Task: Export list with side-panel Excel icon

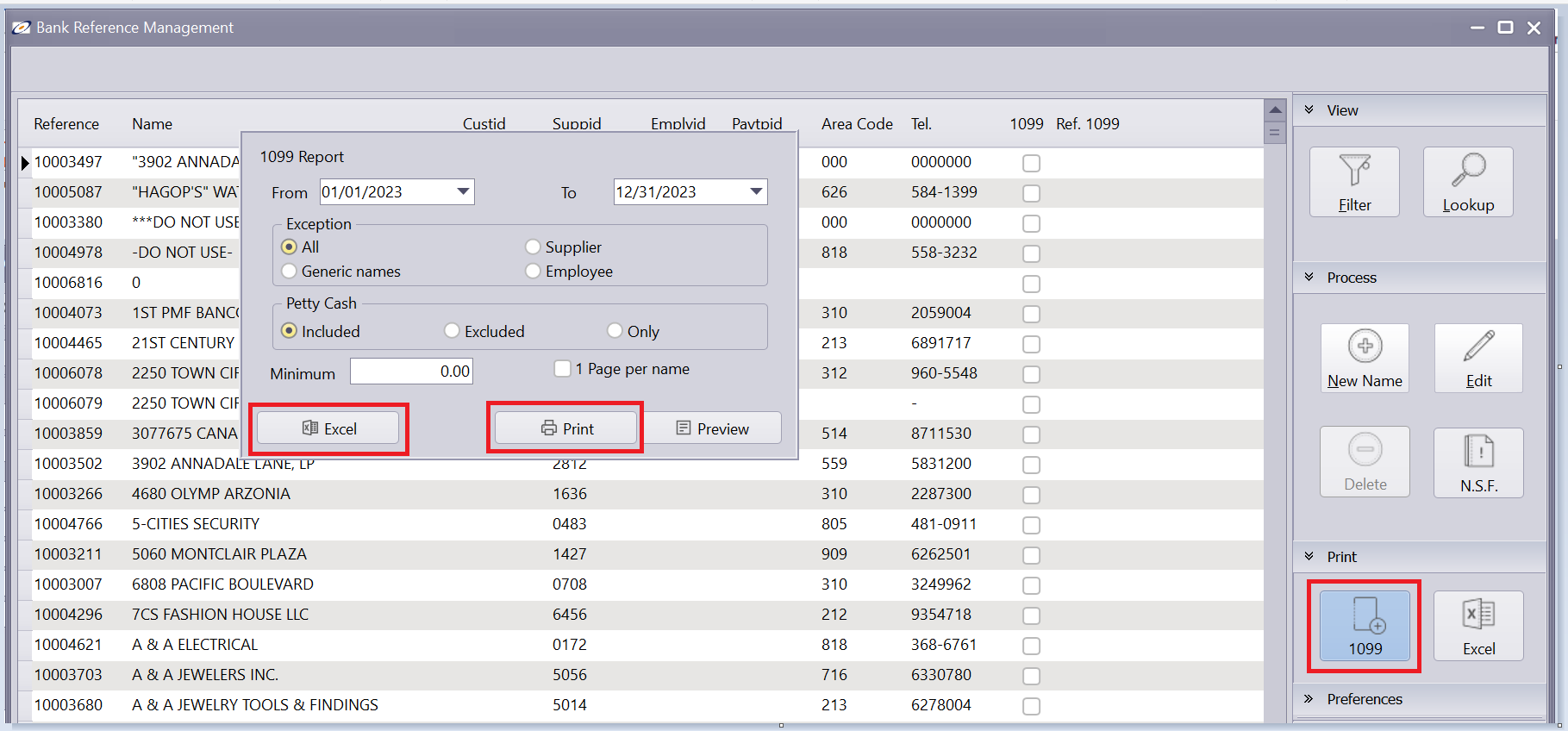Action: point(1478,626)
